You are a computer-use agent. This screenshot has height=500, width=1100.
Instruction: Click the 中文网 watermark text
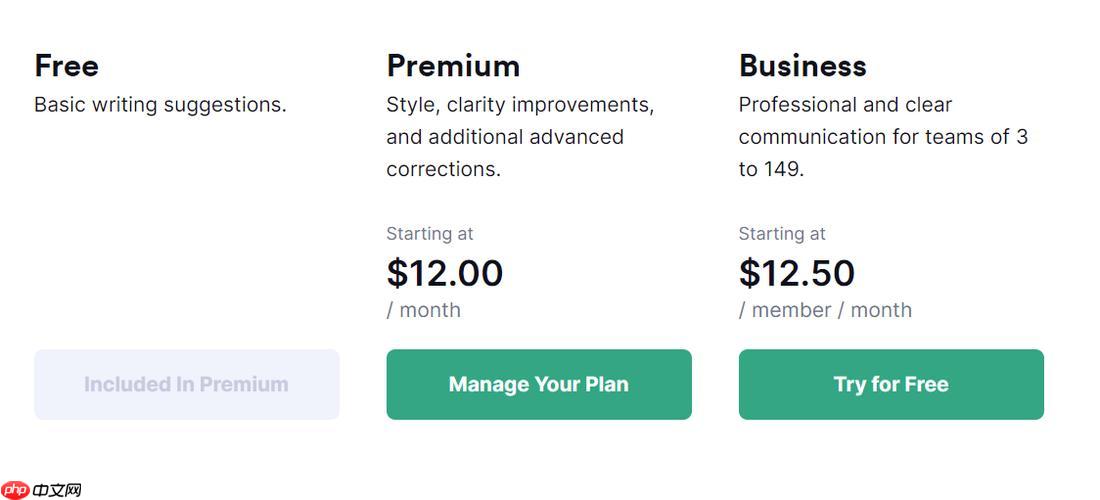pyautogui.click(x=56, y=490)
